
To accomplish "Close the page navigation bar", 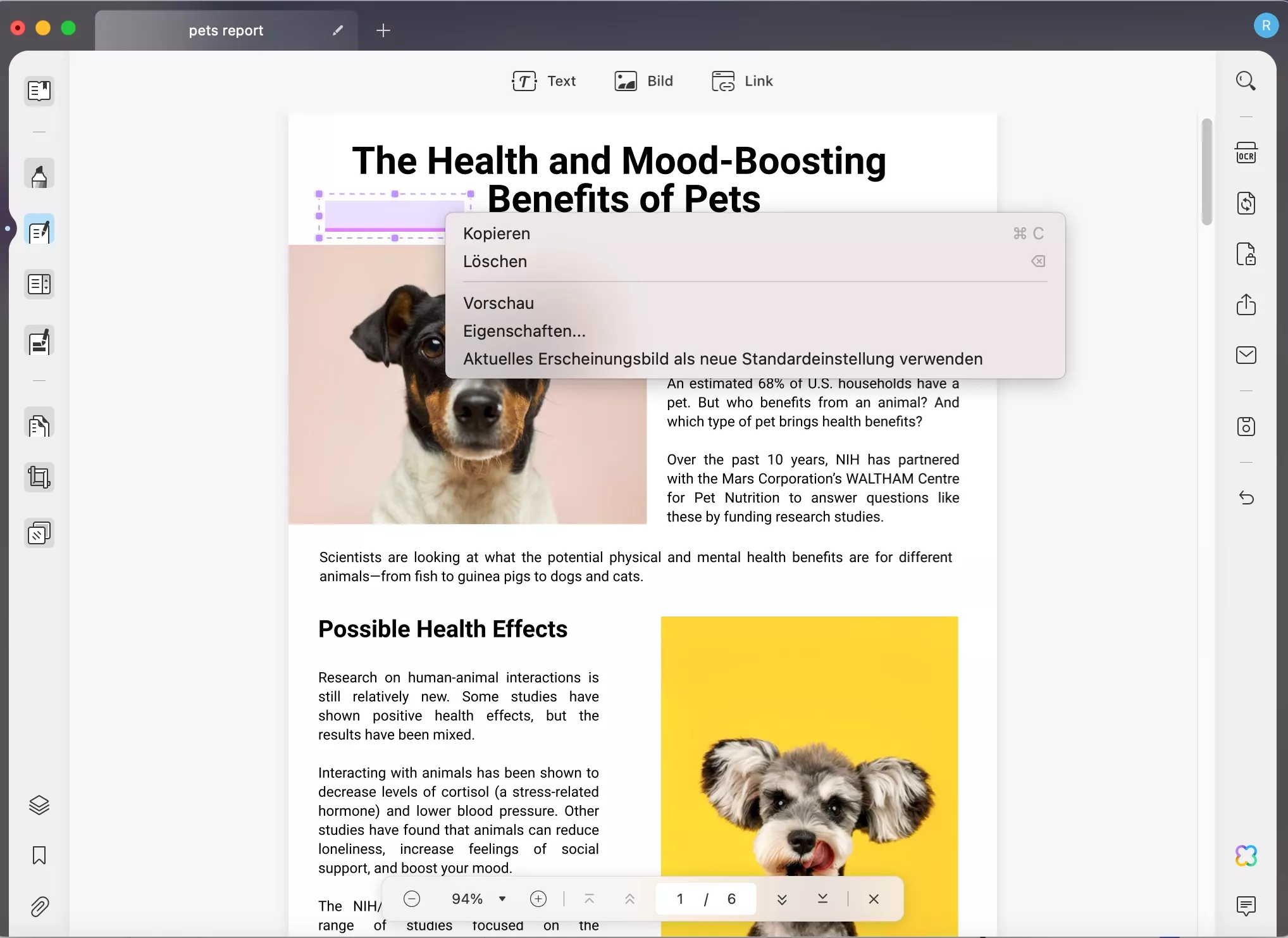I will coord(874,899).
